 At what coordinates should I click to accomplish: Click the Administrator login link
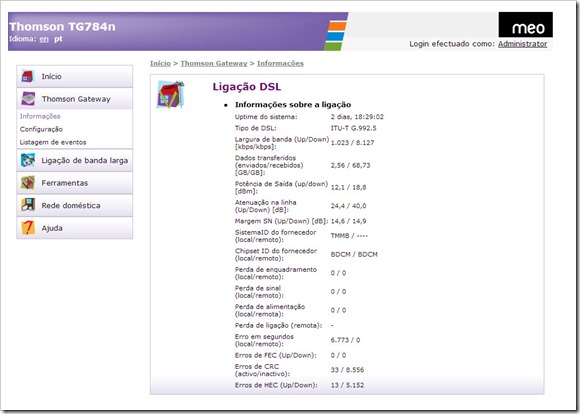(x=522, y=44)
